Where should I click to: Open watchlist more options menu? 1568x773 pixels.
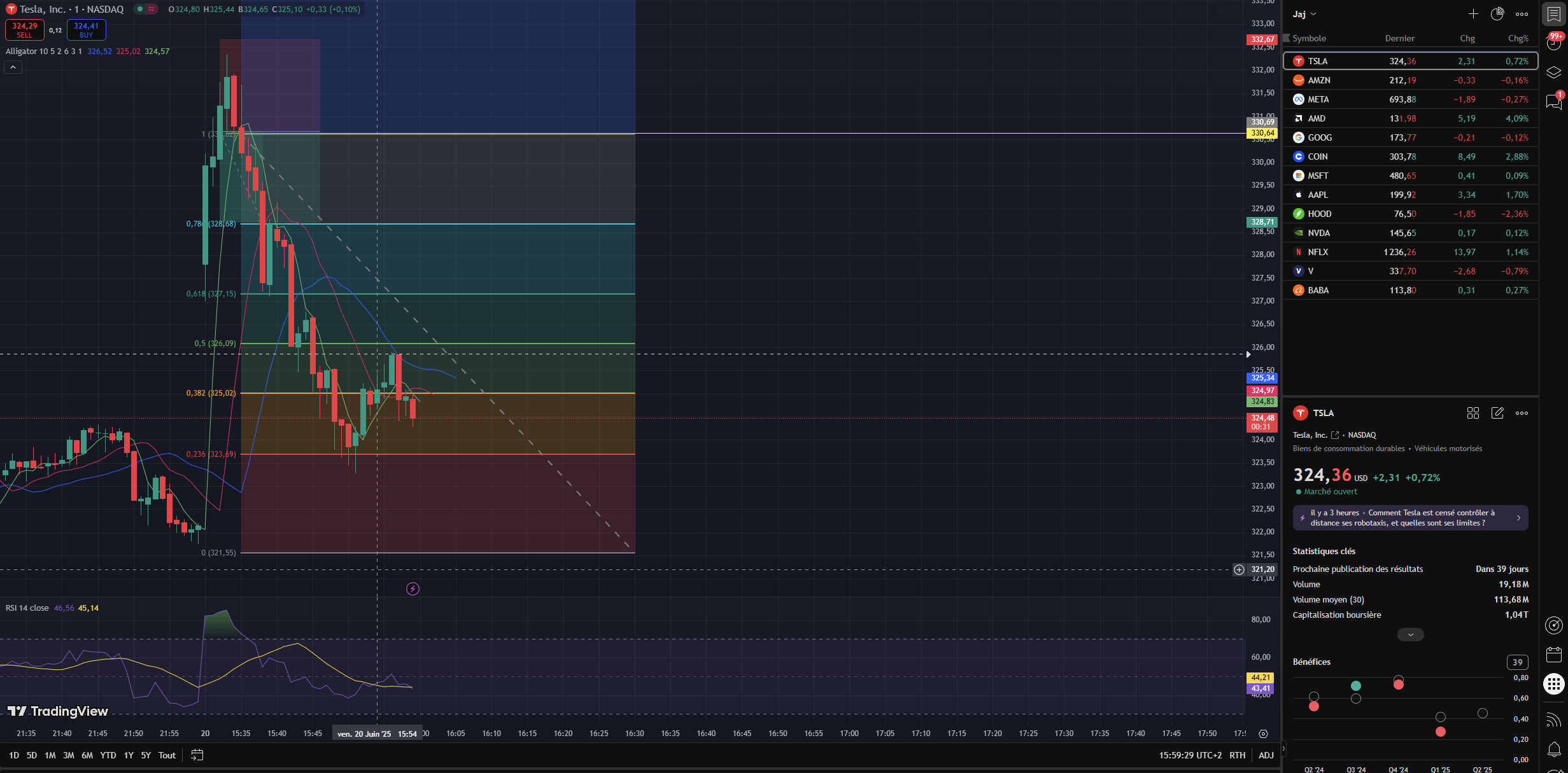point(1522,14)
